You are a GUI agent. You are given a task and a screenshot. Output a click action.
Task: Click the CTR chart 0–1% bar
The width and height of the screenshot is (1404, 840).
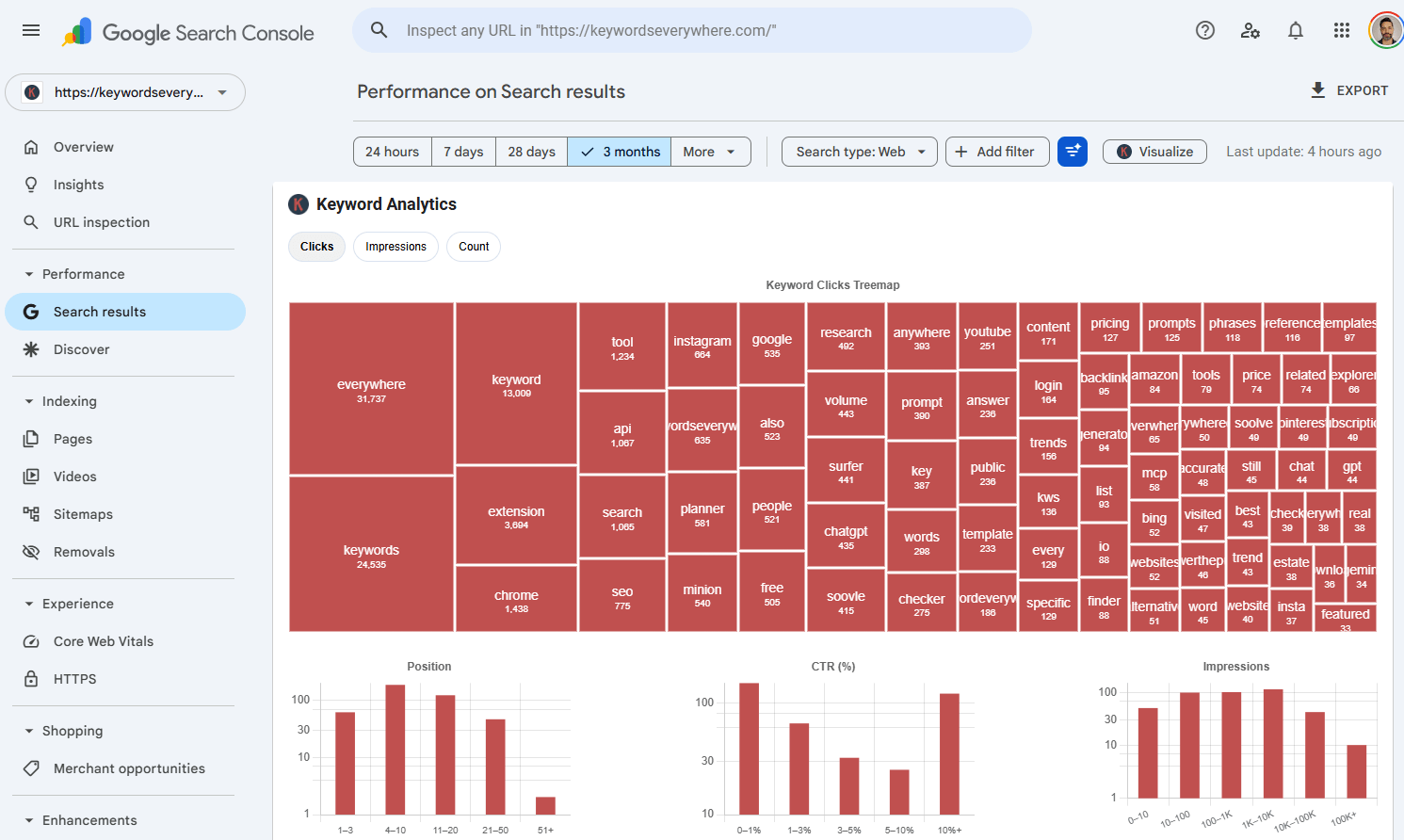(750, 749)
